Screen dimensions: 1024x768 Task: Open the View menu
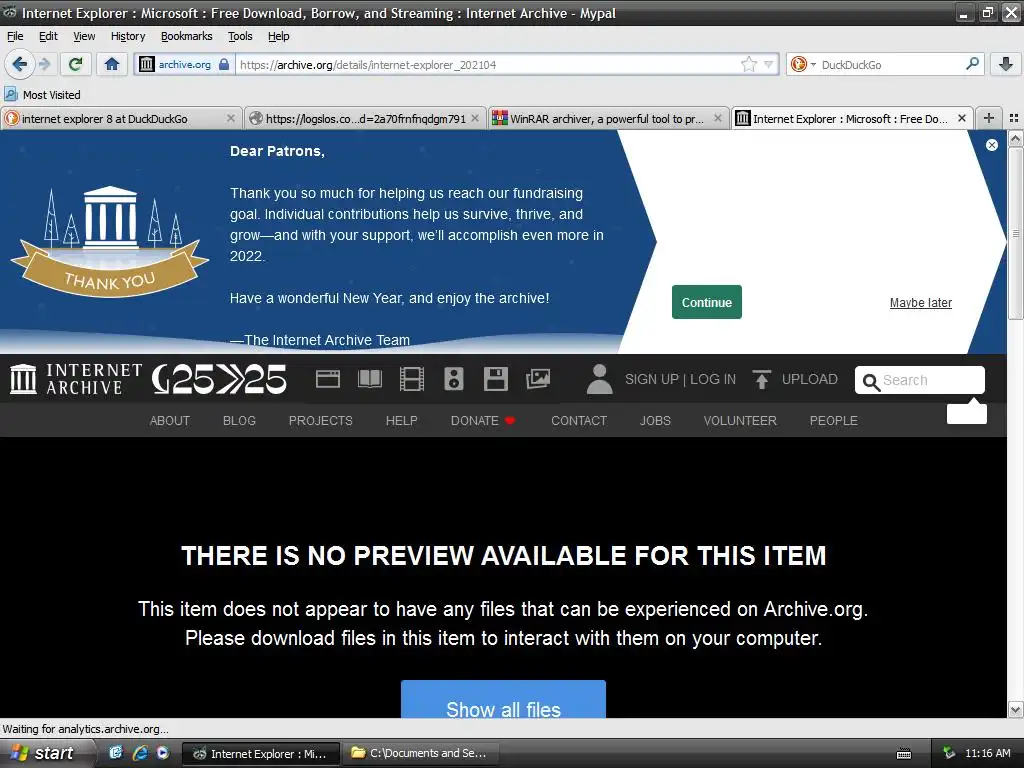(84, 36)
